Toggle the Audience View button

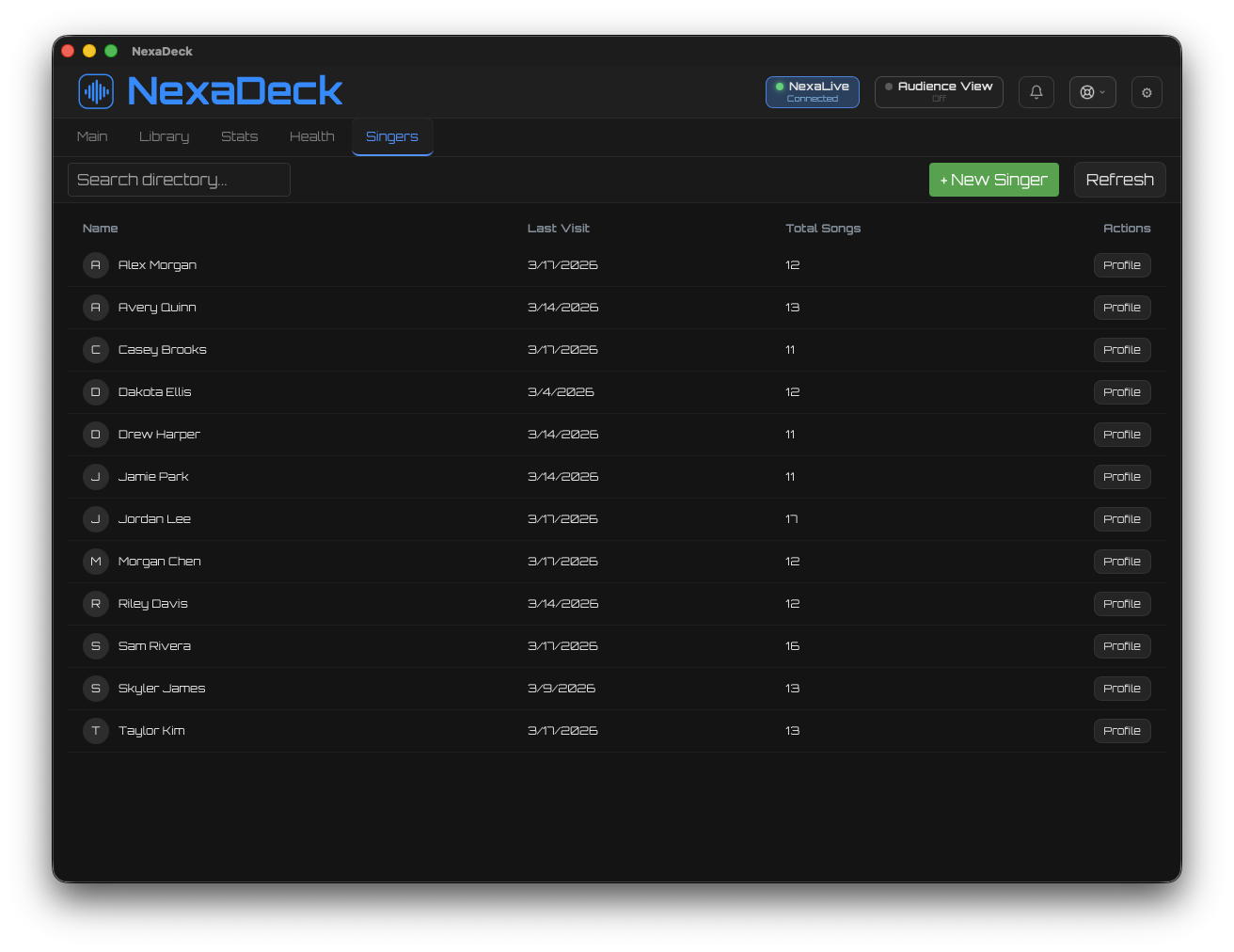(x=938, y=92)
